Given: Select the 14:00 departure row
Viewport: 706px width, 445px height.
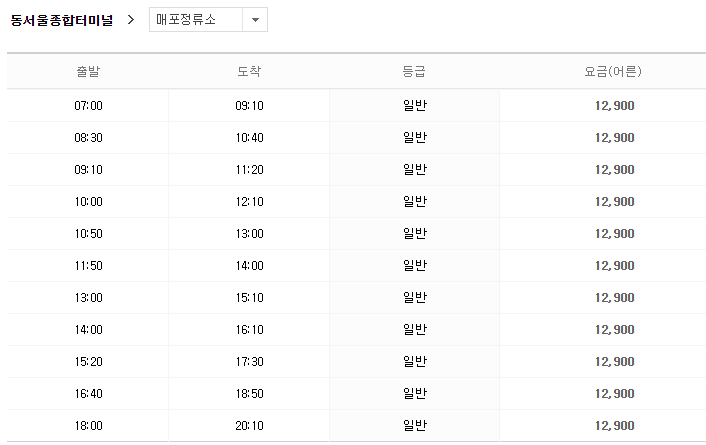Looking at the screenshot, I should click(88, 329).
